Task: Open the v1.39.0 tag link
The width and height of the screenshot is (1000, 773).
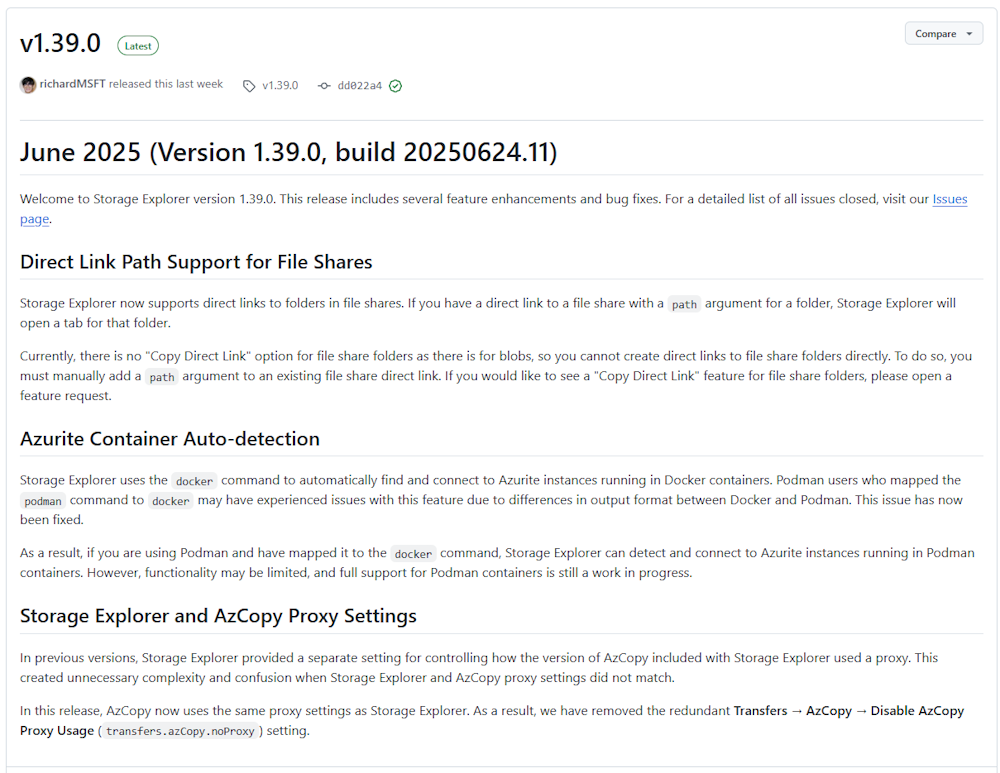Action: [280, 85]
